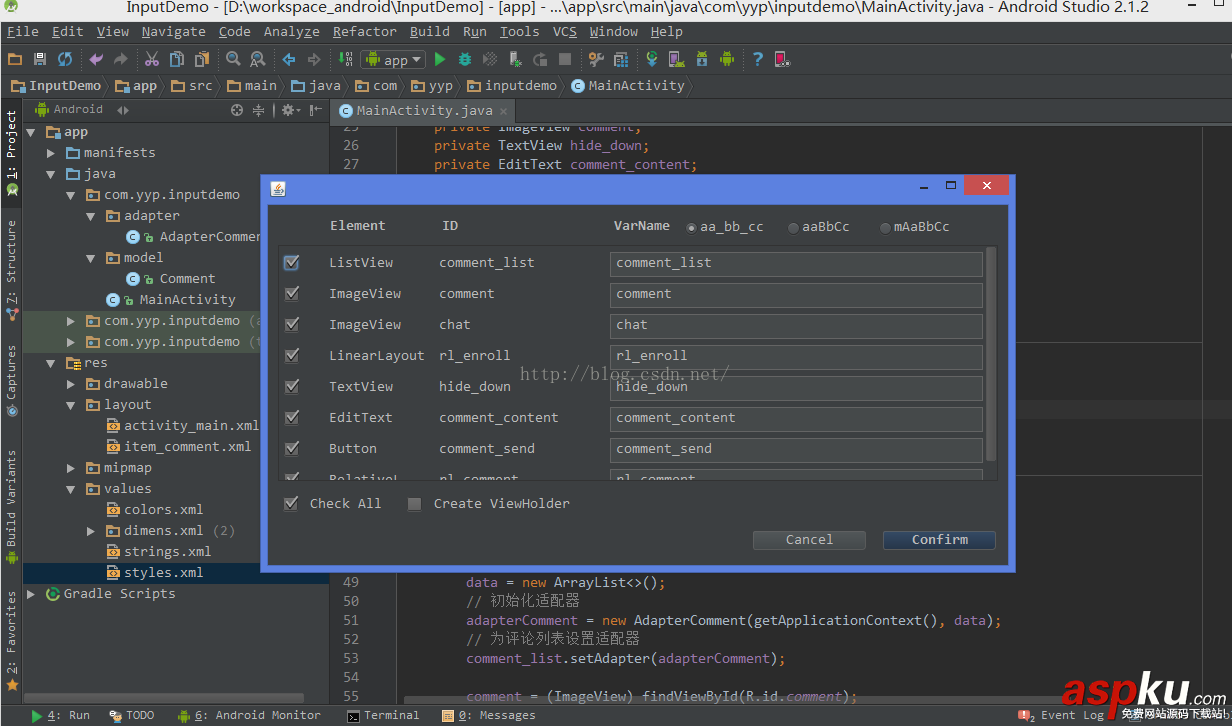This screenshot has width=1232, height=726.
Task: Click the Find magnifier icon in toolbar
Action: (x=233, y=60)
